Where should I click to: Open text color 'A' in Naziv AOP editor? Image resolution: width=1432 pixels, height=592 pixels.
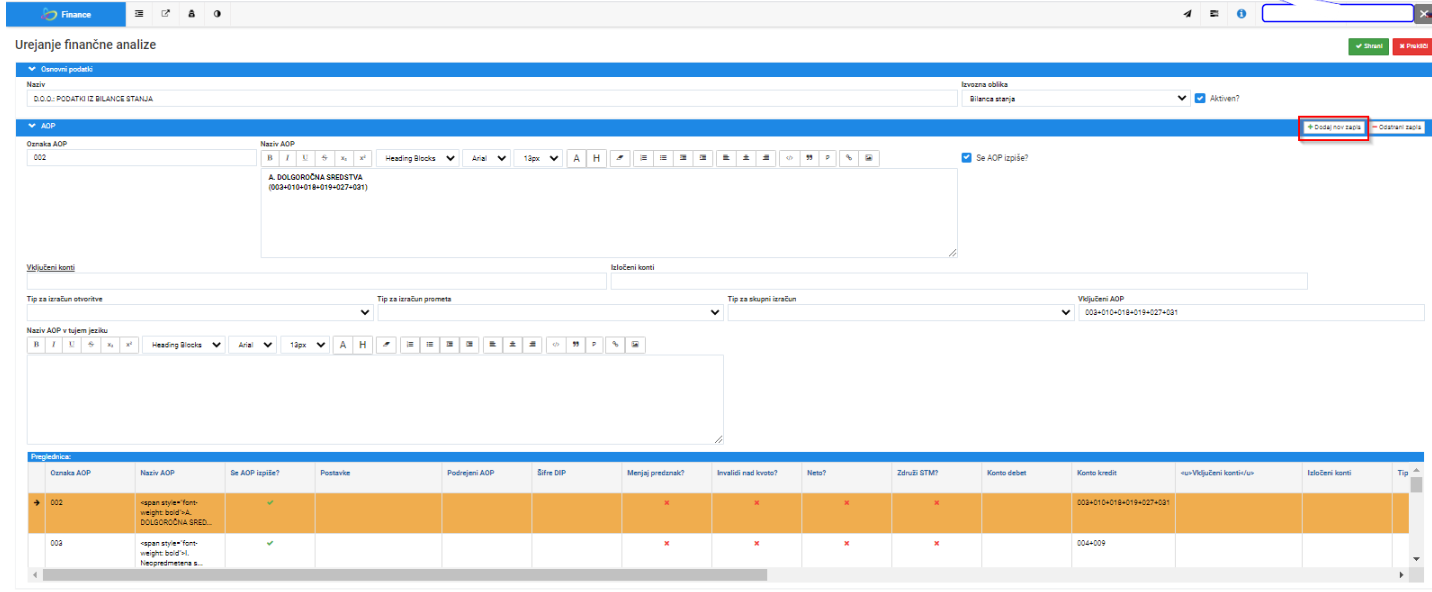pyautogui.click(x=577, y=158)
